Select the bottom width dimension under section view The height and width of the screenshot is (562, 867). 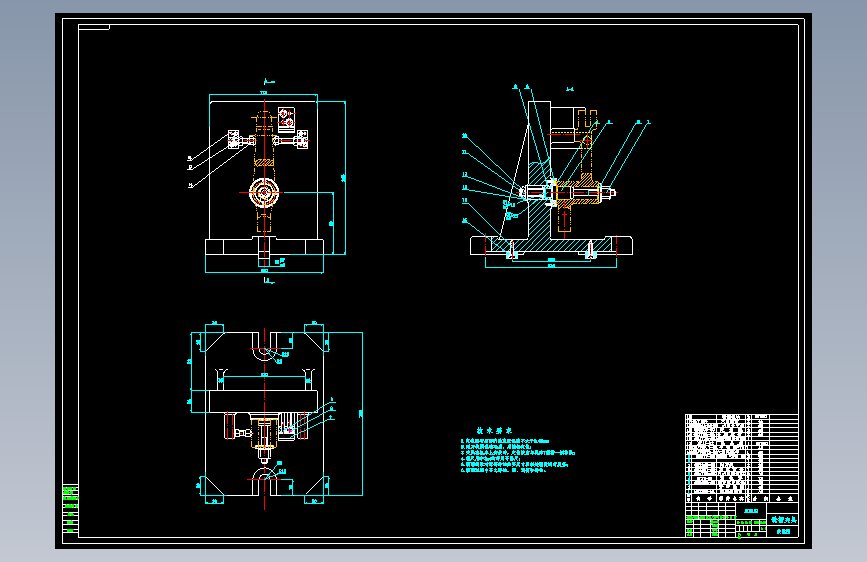551,266
